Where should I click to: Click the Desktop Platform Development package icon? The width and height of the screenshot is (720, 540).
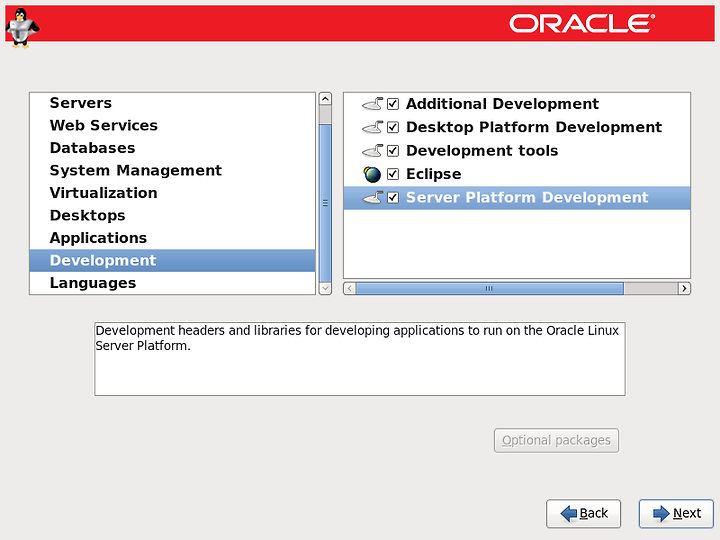372,127
